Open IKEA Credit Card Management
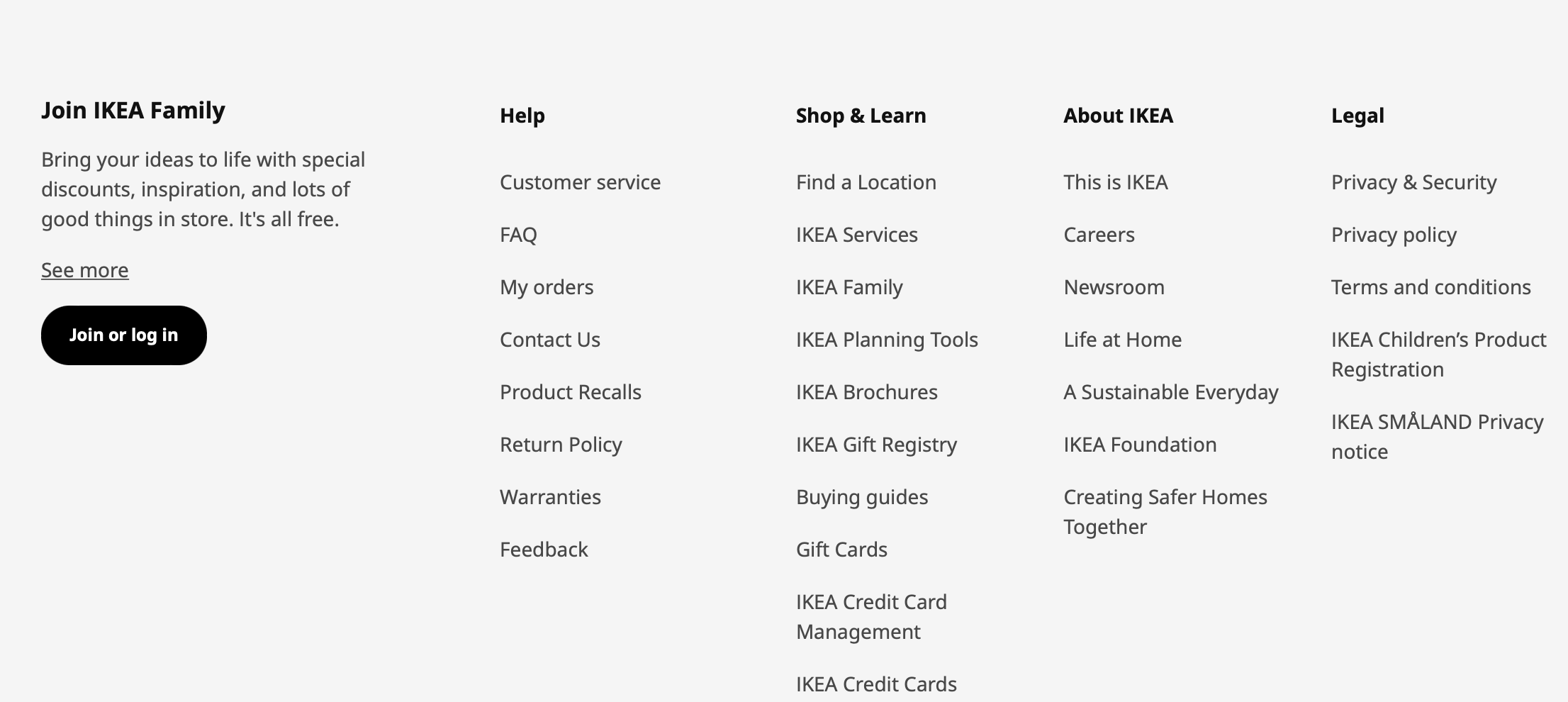This screenshot has width=1568, height=702. [x=871, y=616]
